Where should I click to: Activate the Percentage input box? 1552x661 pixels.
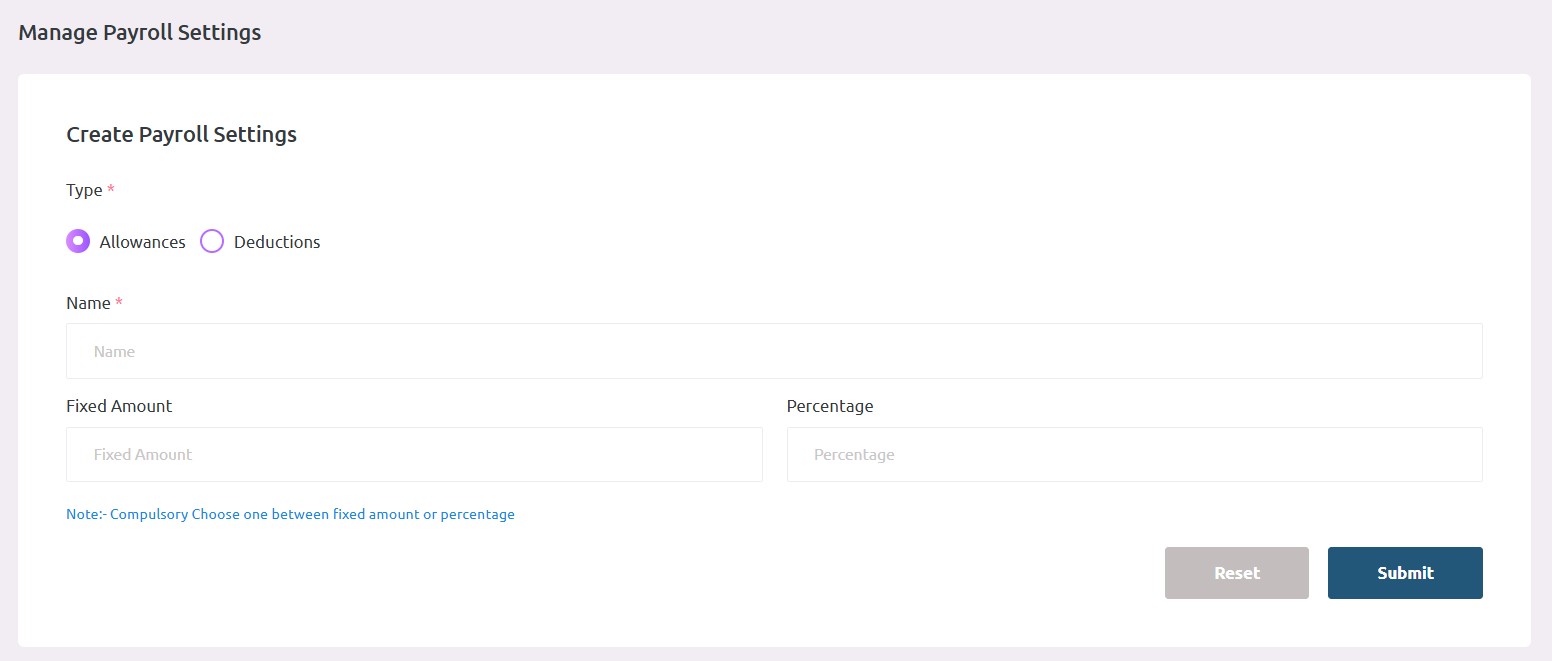pos(1134,454)
